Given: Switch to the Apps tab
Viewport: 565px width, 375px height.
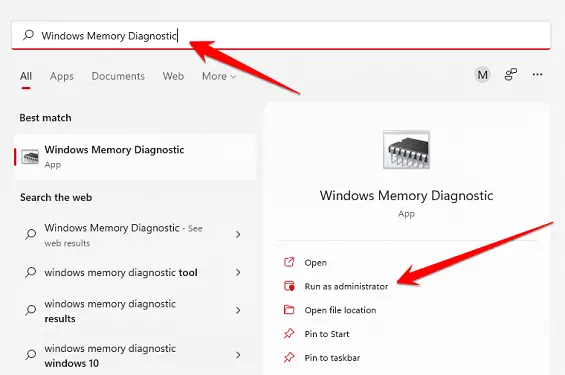Looking at the screenshot, I should 62,76.
